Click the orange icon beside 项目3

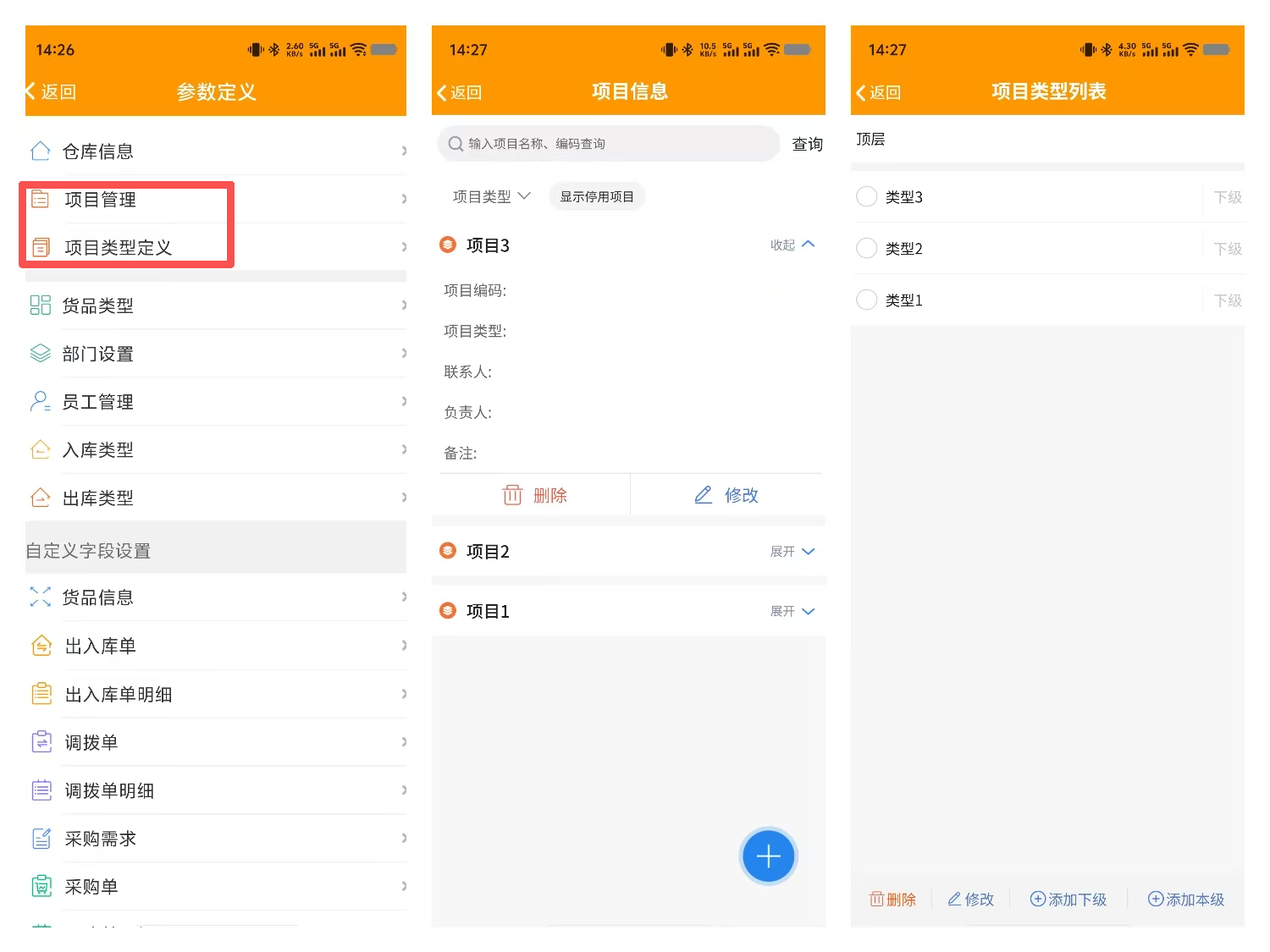(448, 245)
